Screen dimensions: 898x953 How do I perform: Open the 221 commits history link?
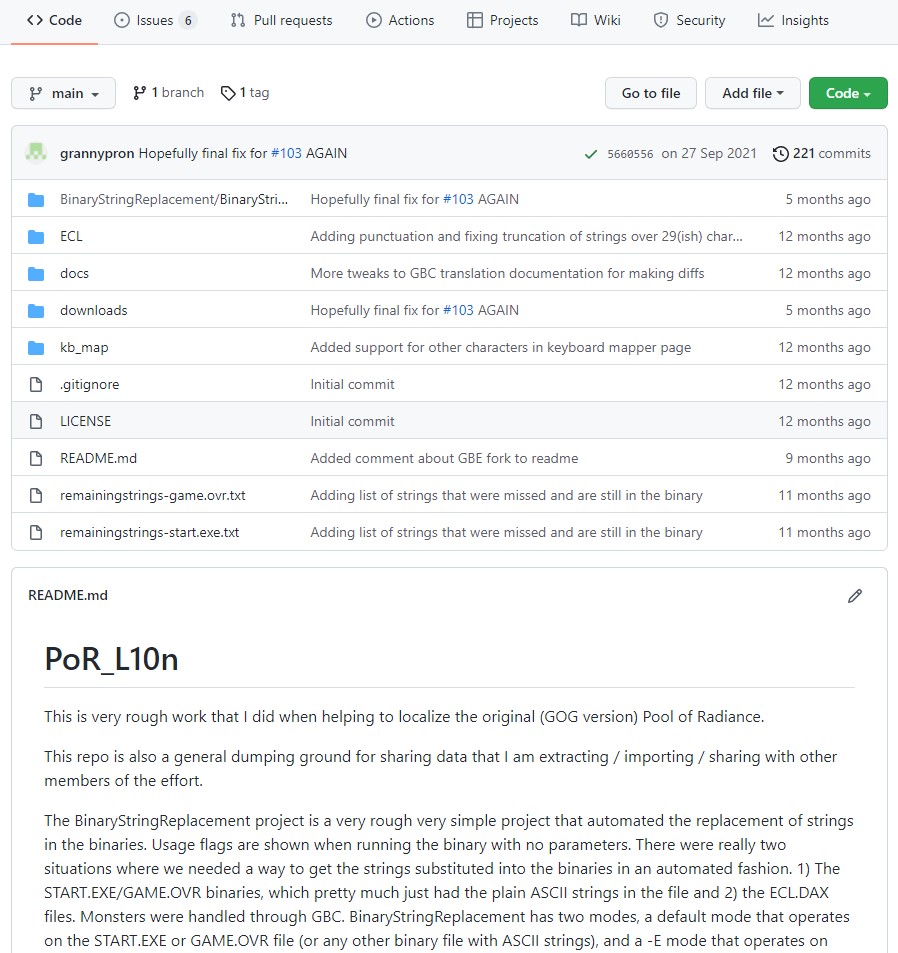pyautogui.click(x=831, y=154)
